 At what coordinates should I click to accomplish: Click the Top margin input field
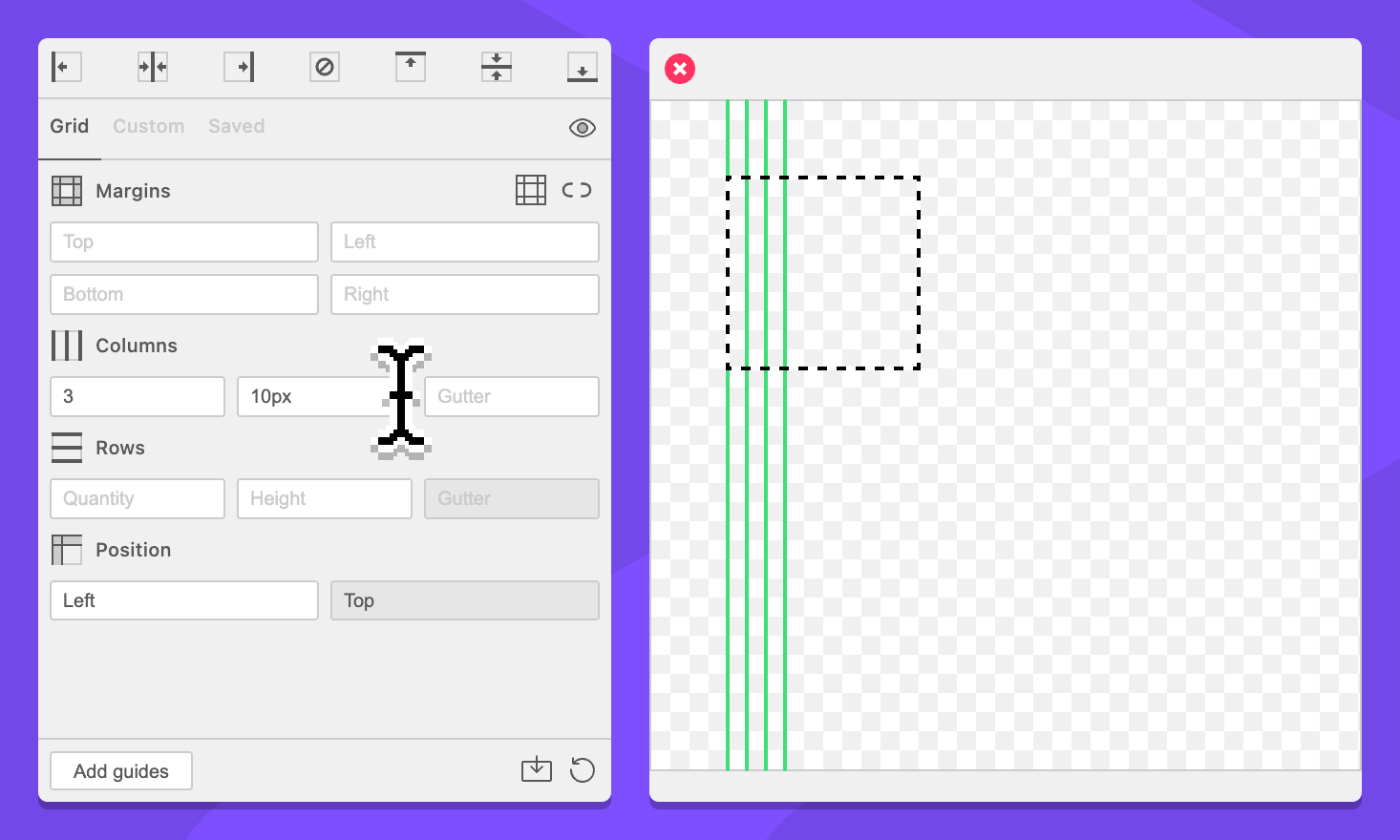coord(184,242)
